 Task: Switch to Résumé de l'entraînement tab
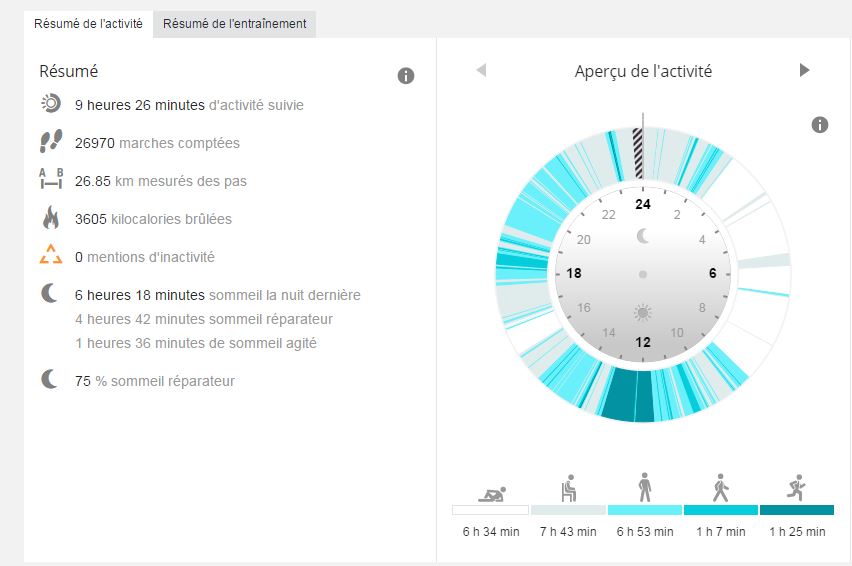[235, 24]
